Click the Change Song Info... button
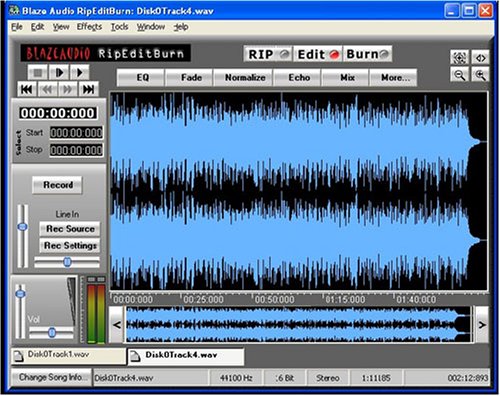The height and width of the screenshot is (396, 500). tap(51, 378)
